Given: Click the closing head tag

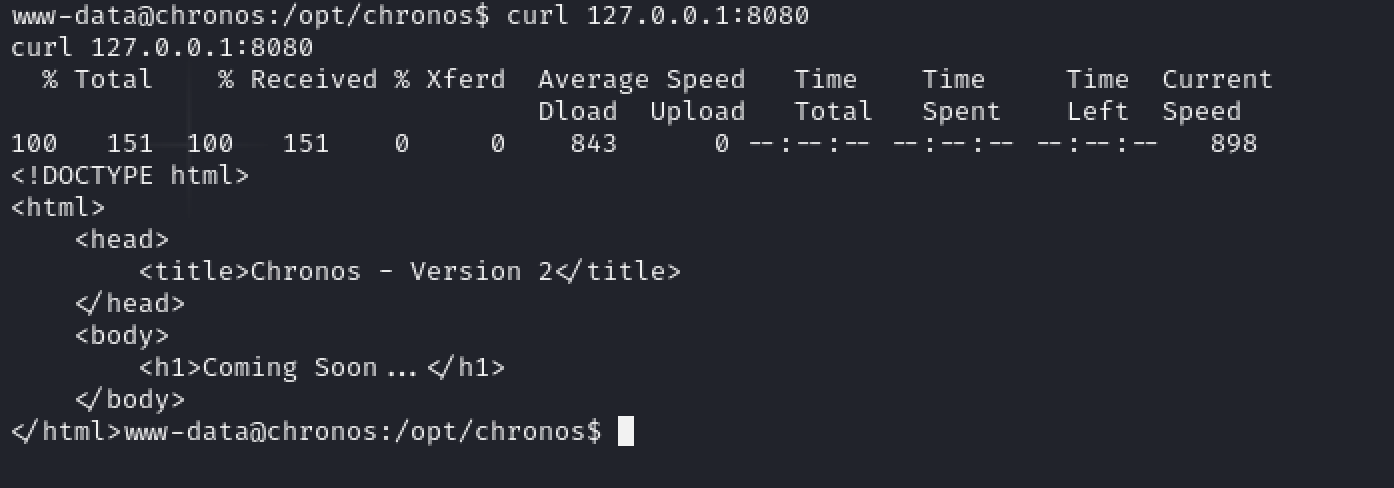Looking at the screenshot, I should pyautogui.click(x=130, y=303).
